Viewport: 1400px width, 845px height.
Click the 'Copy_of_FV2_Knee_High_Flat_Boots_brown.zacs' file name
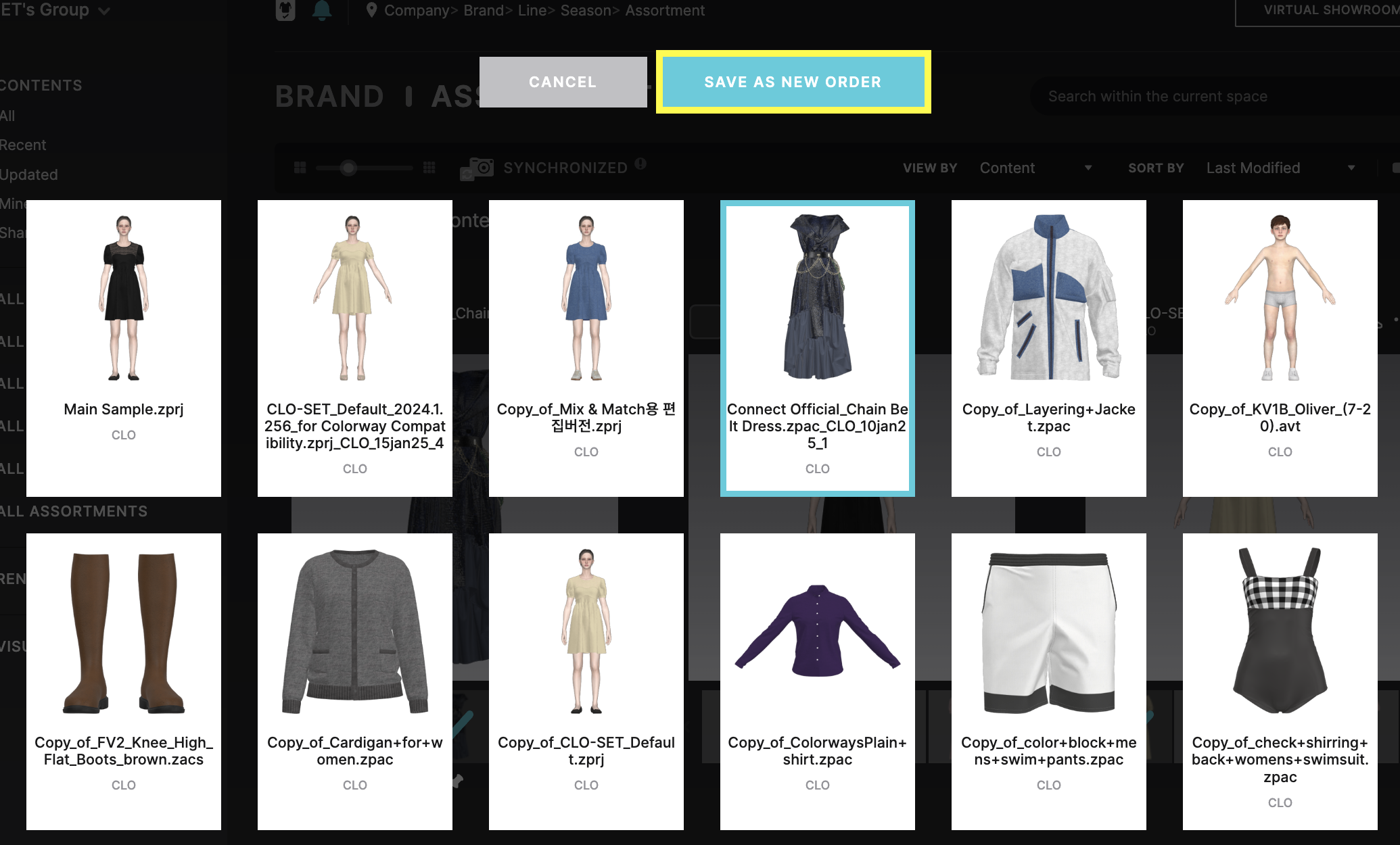pos(124,751)
